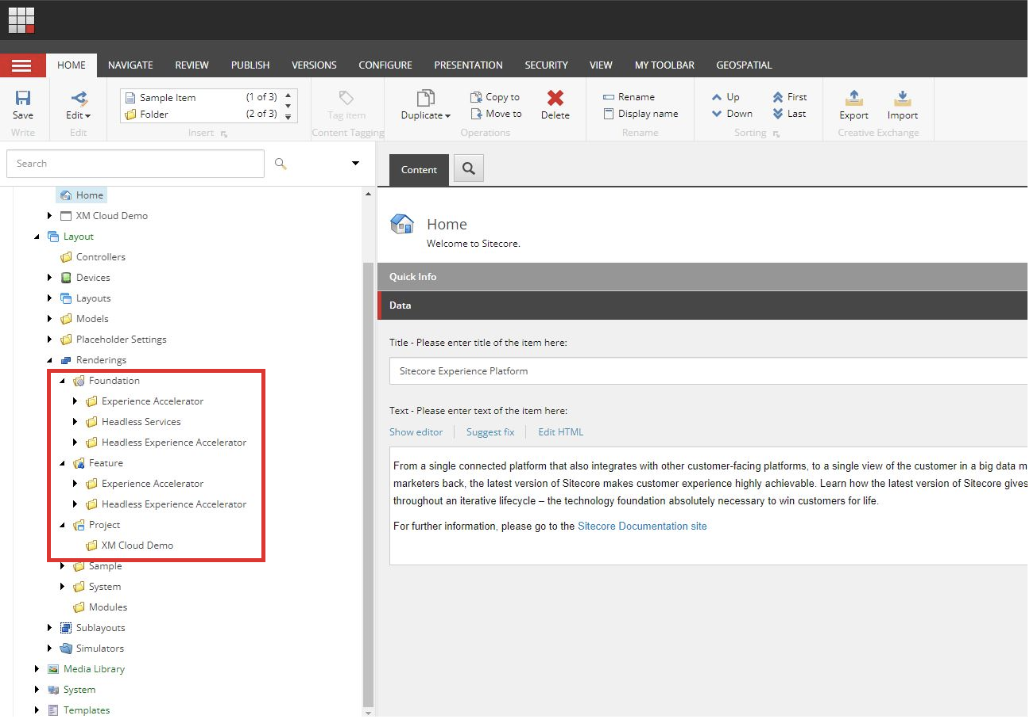Screen dimensions: 1028x718
Task: Click the Import icon in Creative Exchange
Action: (902, 99)
